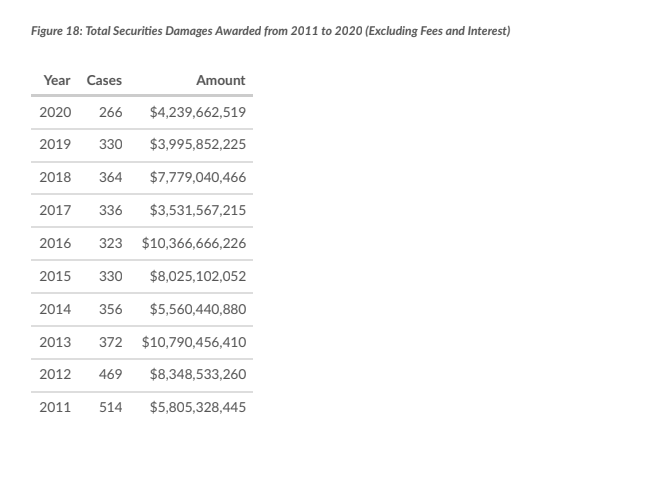Click the Year column header
Image resolution: width=663 pixels, height=491 pixels.
coord(56,80)
